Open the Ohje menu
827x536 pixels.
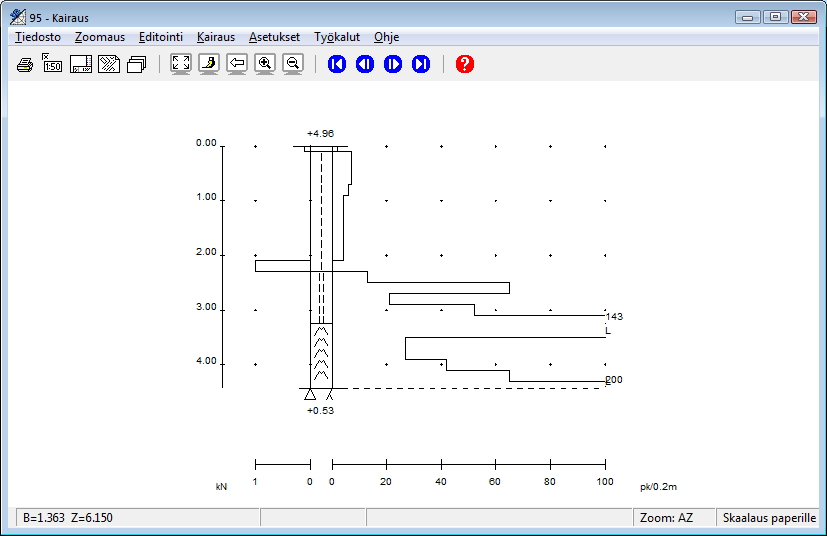[387, 37]
